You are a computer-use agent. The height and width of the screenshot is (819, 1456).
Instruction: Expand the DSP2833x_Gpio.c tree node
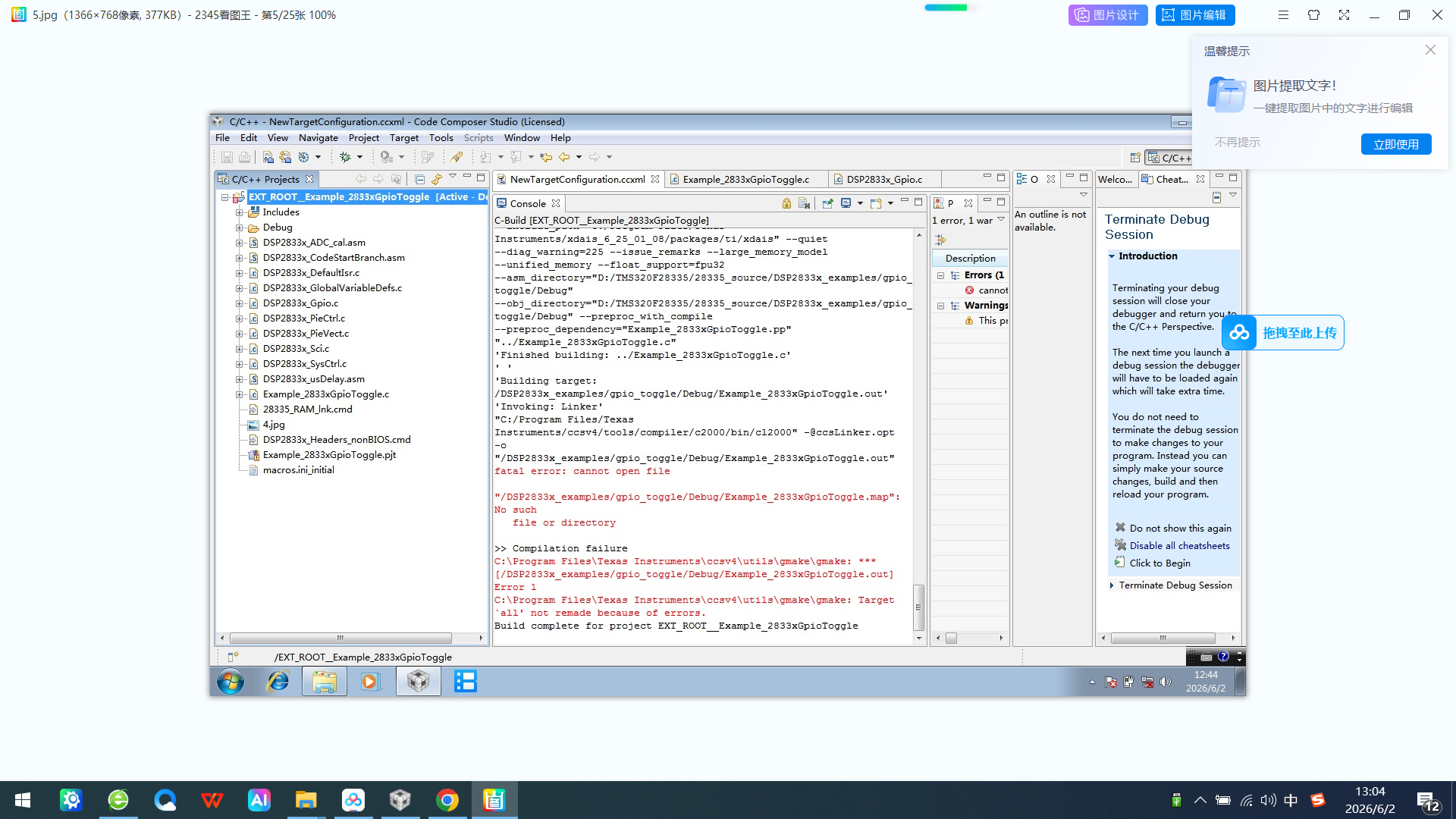239,303
